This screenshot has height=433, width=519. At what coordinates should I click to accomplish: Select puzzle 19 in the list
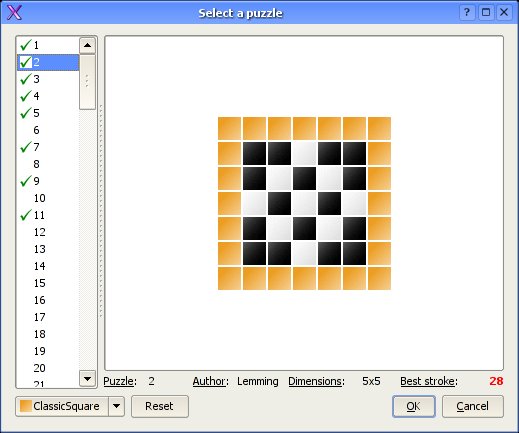click(x=48, y=351)
